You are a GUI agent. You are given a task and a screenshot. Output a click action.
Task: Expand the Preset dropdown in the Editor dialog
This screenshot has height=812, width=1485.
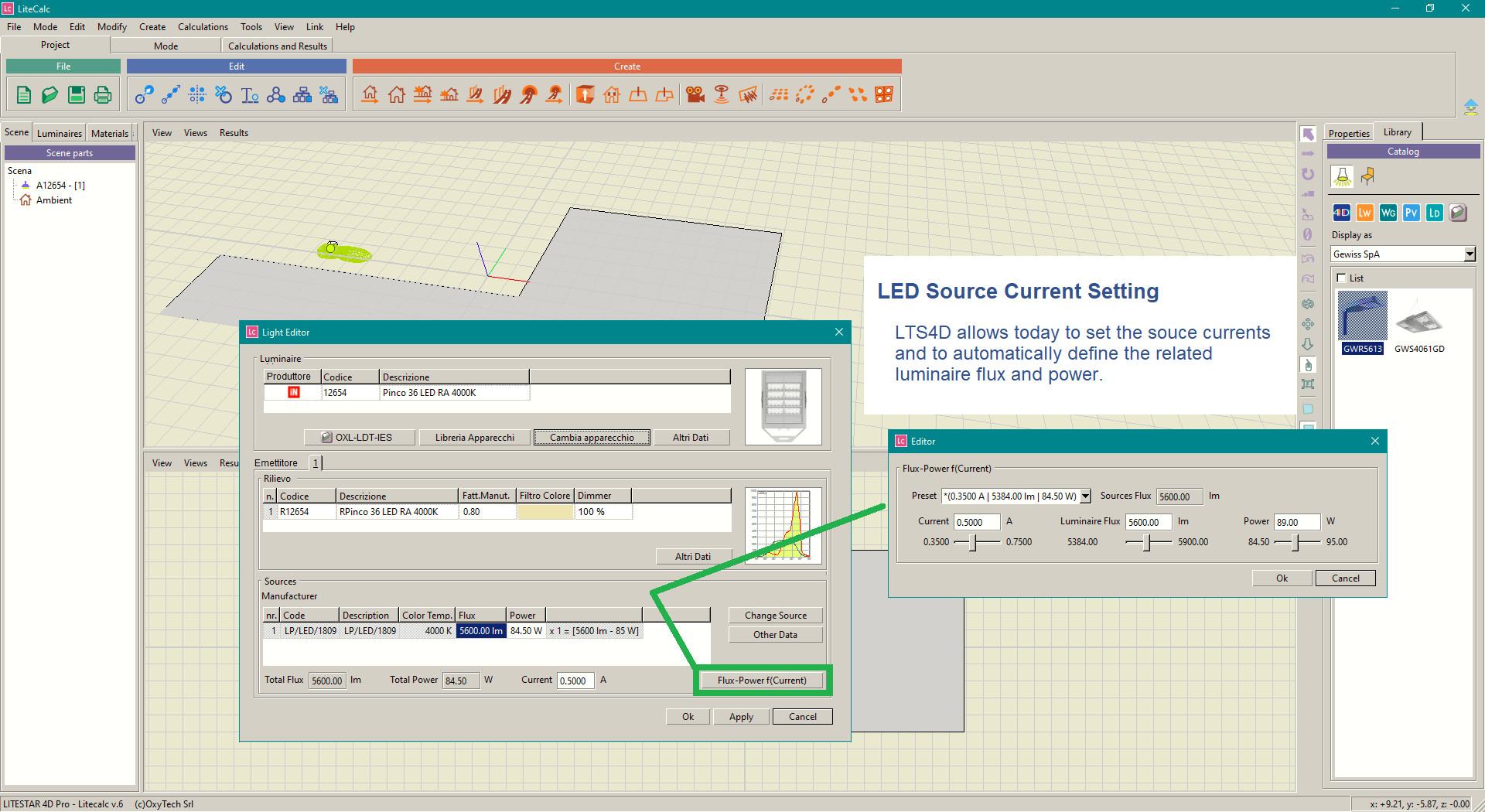click(x=1085, y=496)
